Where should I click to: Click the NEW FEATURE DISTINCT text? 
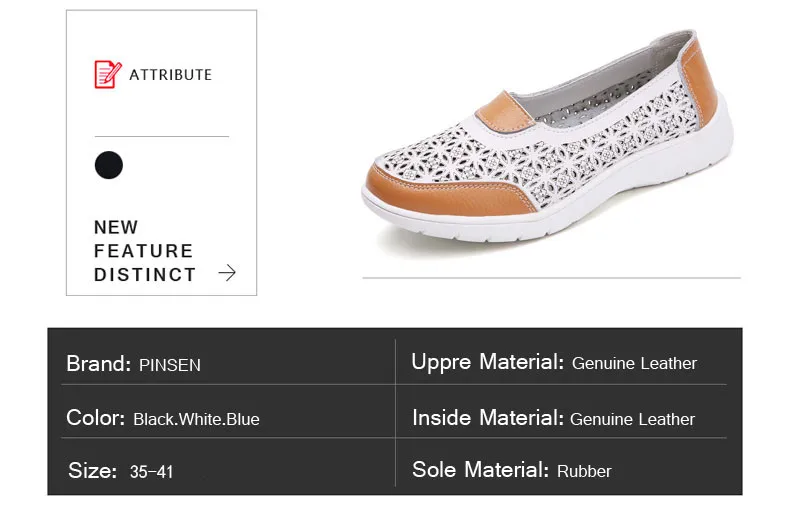tap(144, 251)
